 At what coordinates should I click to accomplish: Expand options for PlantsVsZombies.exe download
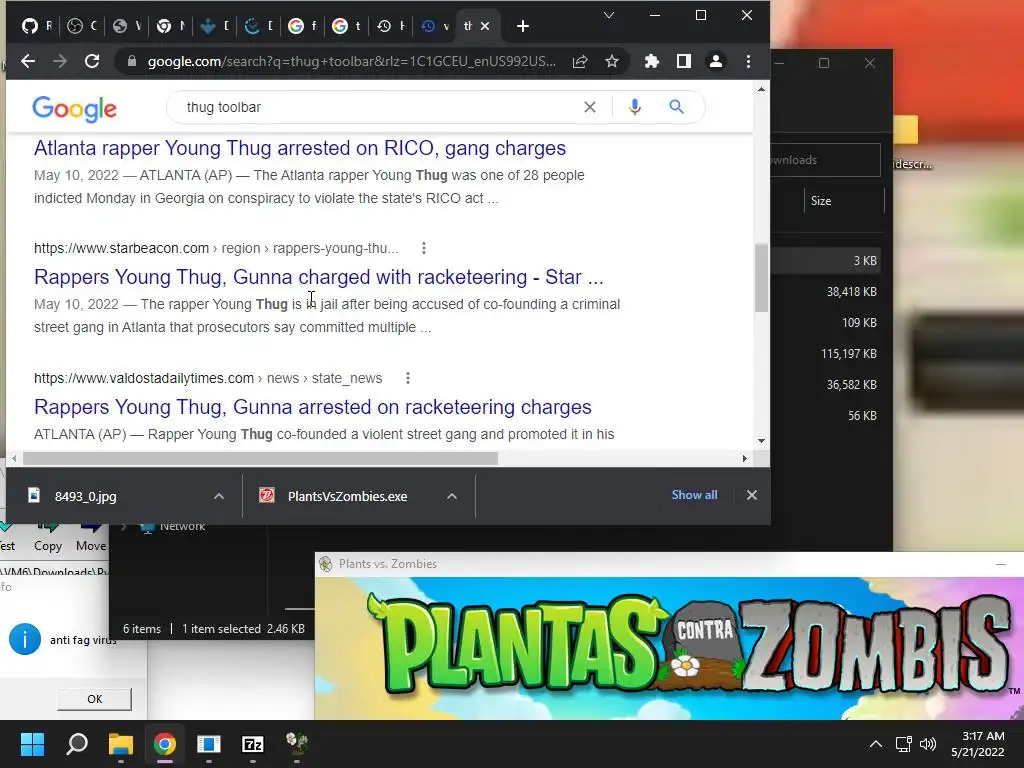(452, 496)
